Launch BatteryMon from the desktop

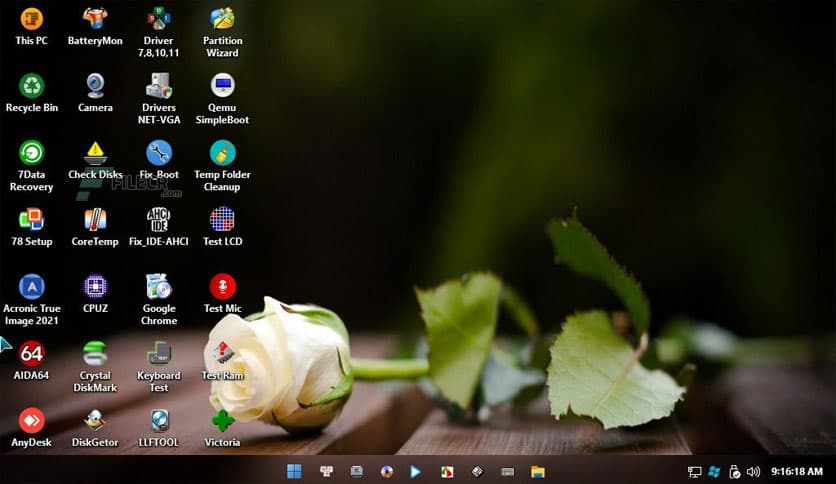tap(95, 20)
